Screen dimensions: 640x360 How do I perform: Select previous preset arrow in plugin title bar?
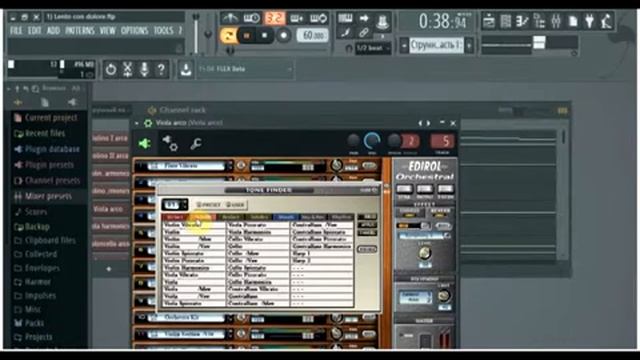pos(420,123)
